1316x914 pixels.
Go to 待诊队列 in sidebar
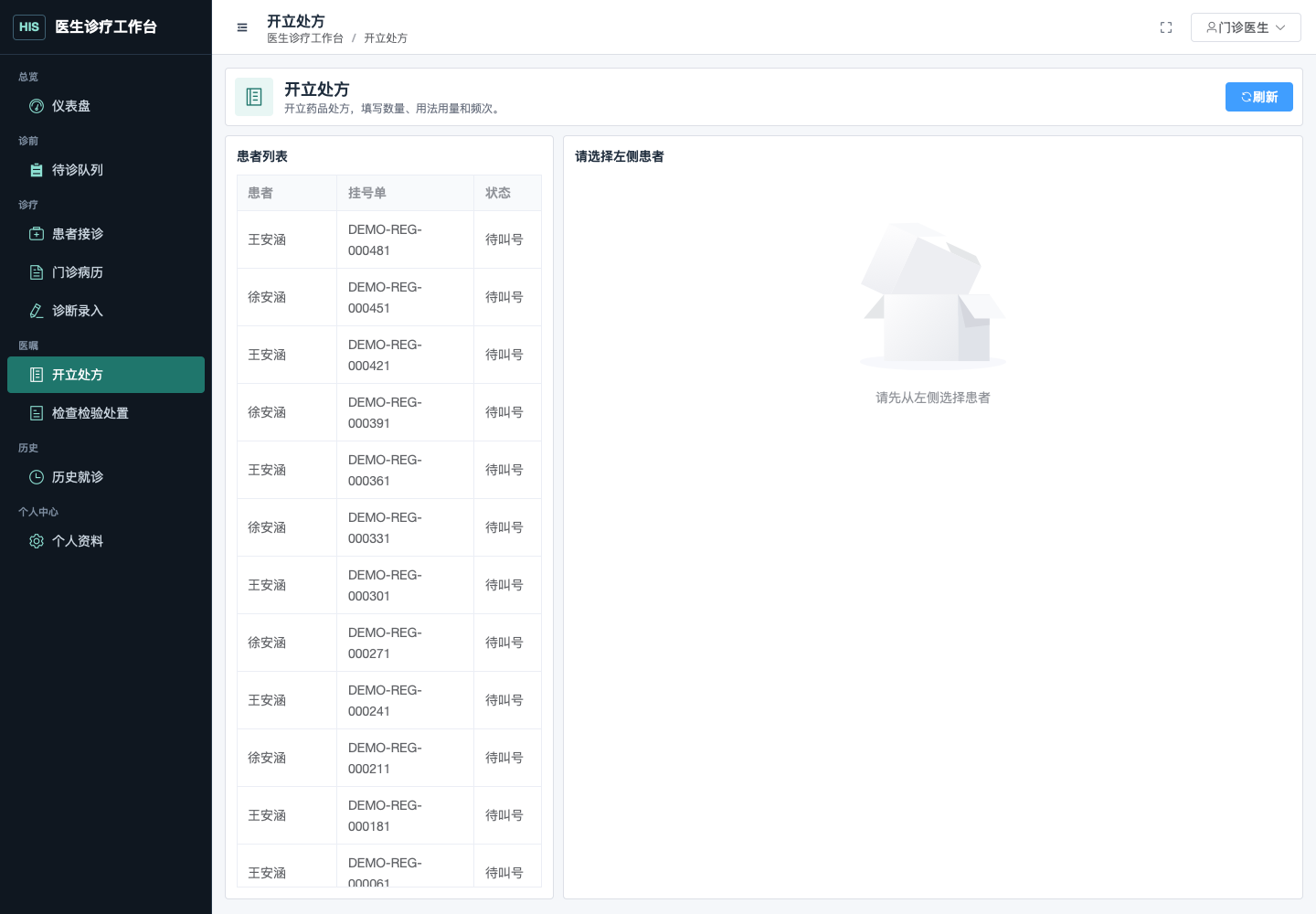click(106, 170)
